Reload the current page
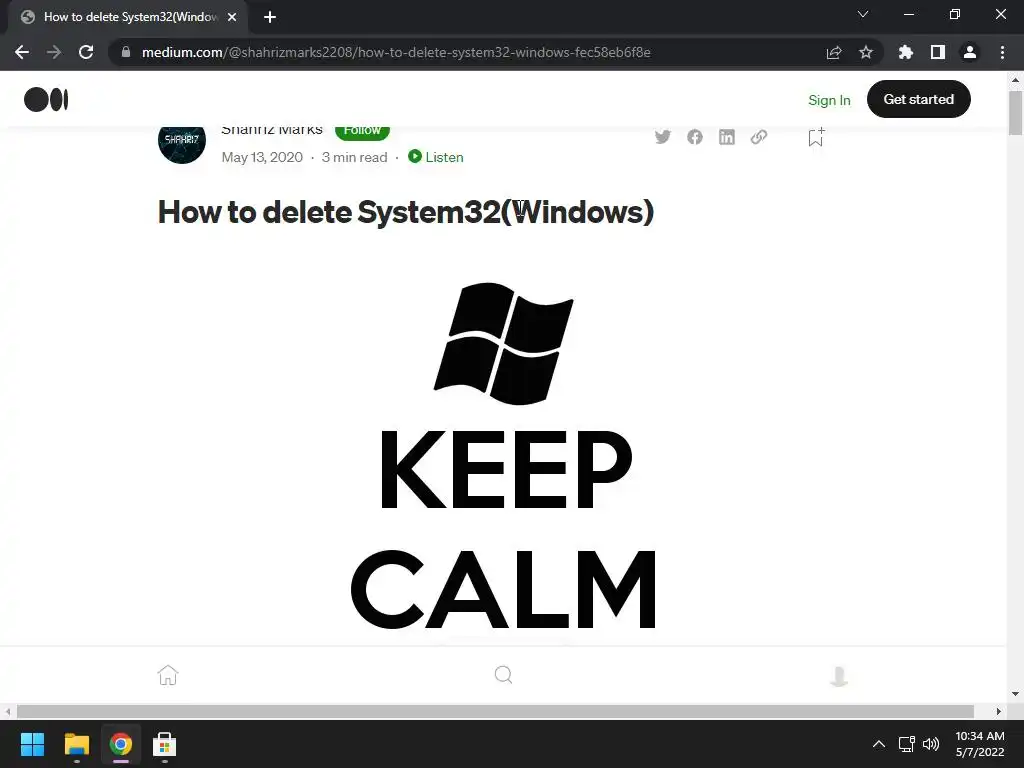Screen dimensions: 1024x768 click(x=86, y=52)
